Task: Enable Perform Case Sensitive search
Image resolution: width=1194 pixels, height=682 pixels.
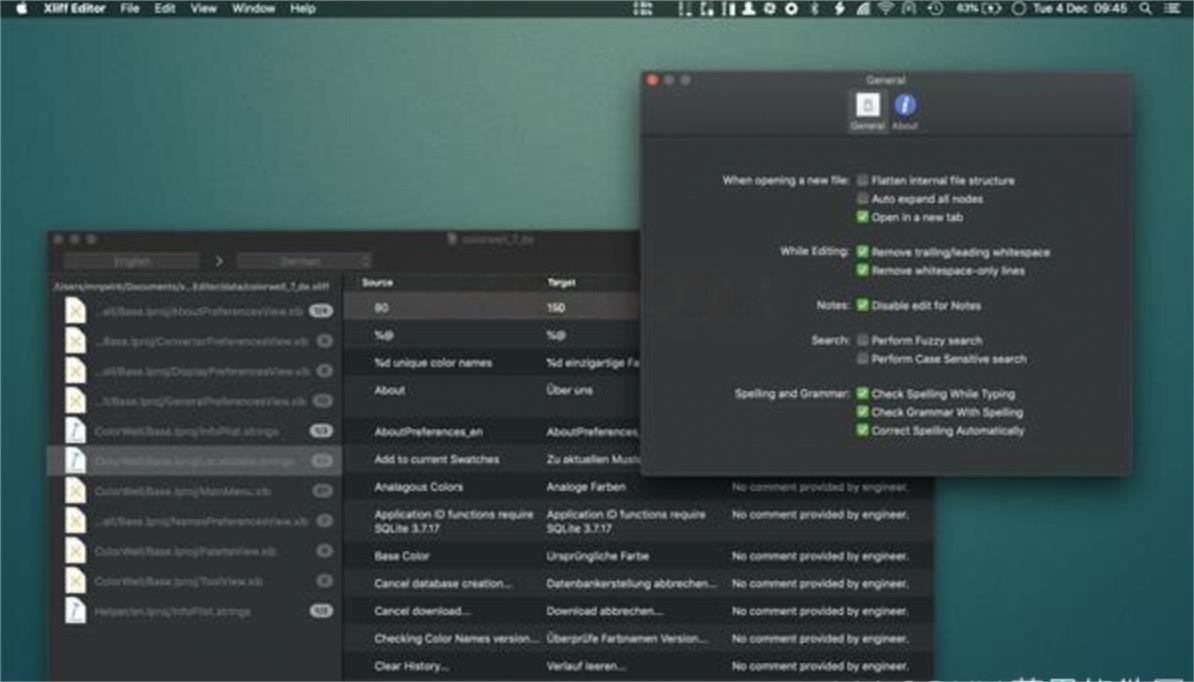Action: 862,359
